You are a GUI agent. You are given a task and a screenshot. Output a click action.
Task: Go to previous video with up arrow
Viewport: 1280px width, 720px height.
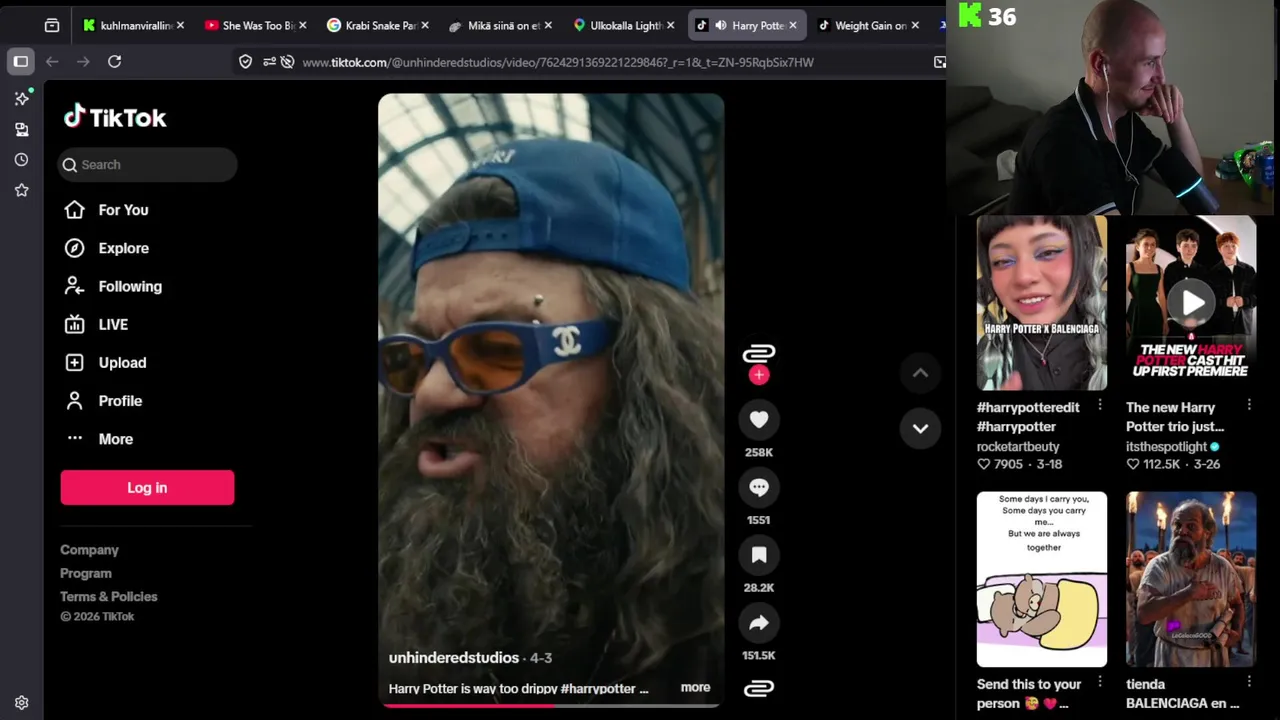(x=920, y=373)
